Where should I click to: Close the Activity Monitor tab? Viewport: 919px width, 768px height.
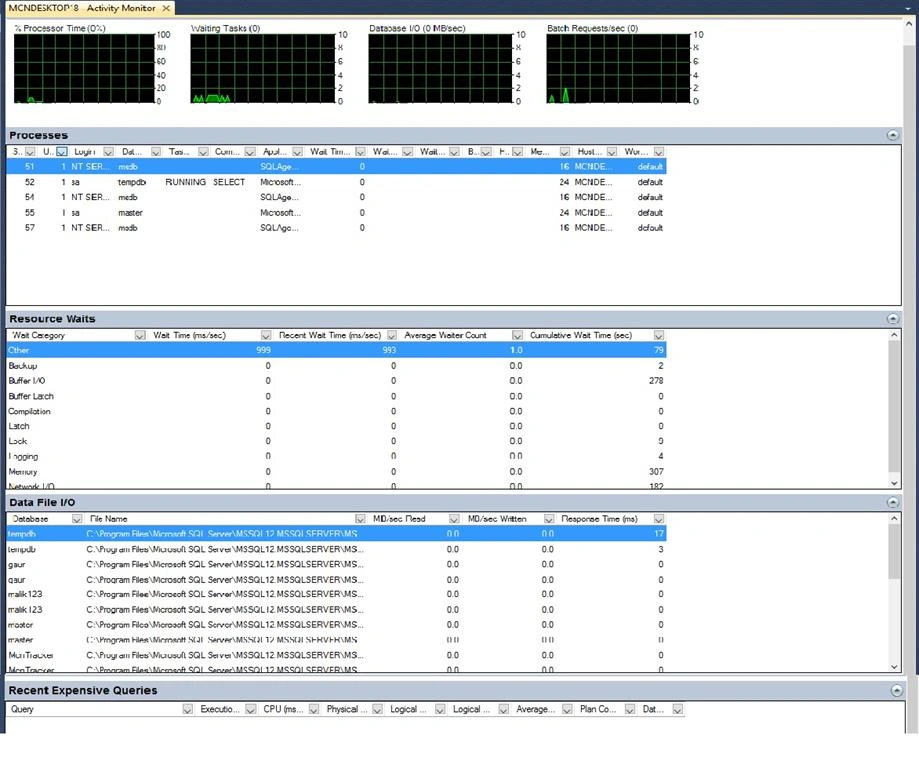tap(166, 8)
